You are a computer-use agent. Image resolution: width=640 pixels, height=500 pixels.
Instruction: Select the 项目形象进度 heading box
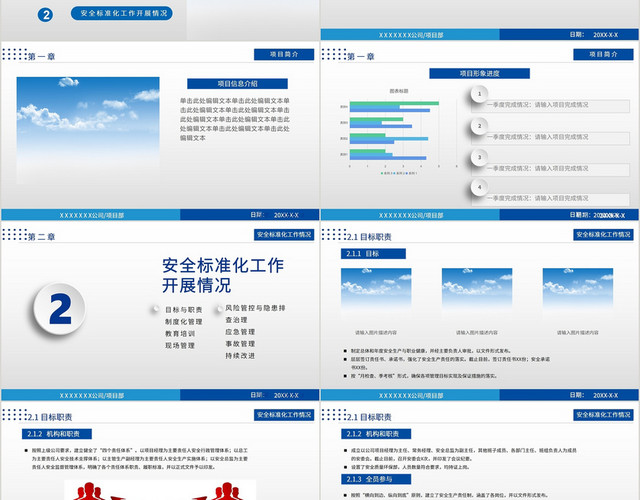480,73
